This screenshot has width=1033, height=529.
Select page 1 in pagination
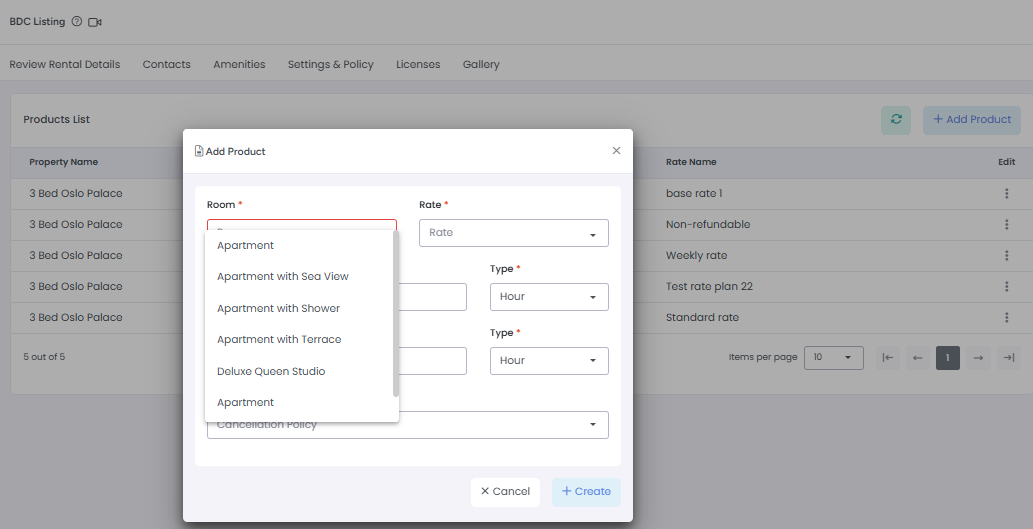coord(947,358)
